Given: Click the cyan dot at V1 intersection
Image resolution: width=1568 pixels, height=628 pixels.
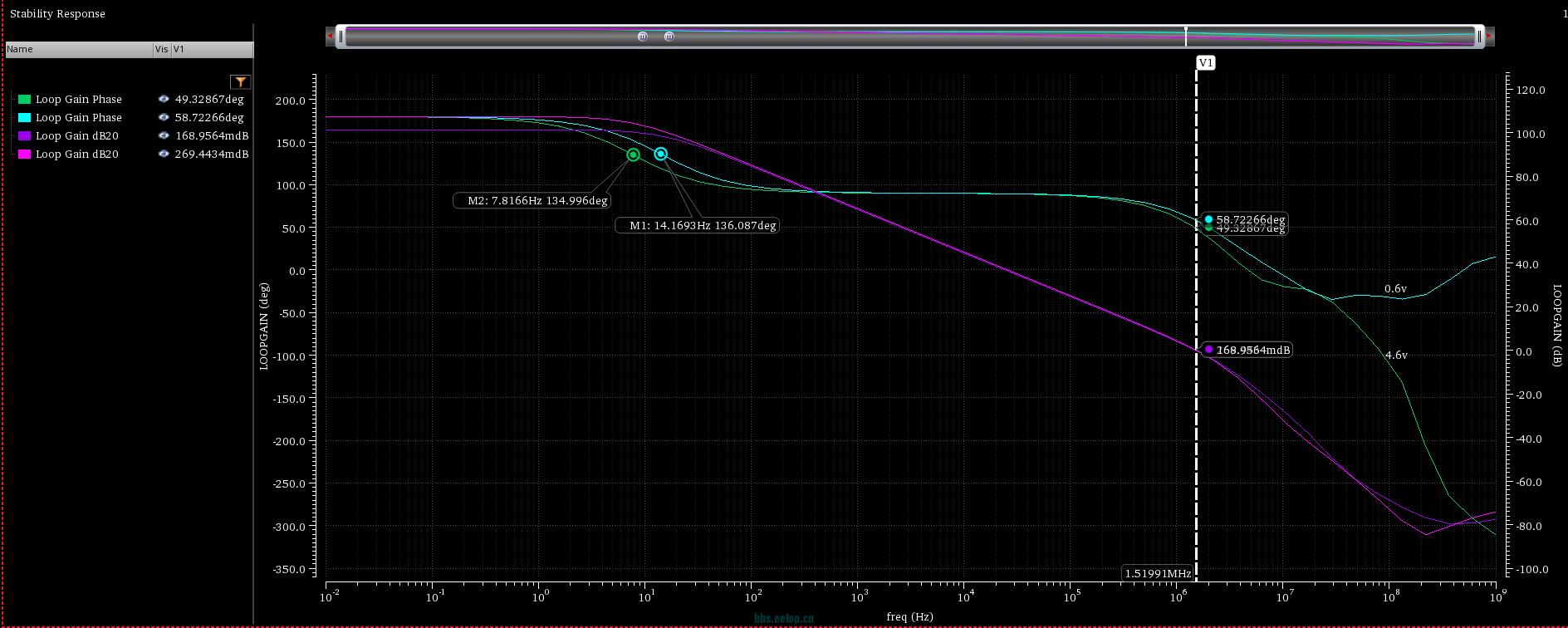Looking at the screenshot, I should [x=1208, y=219].
